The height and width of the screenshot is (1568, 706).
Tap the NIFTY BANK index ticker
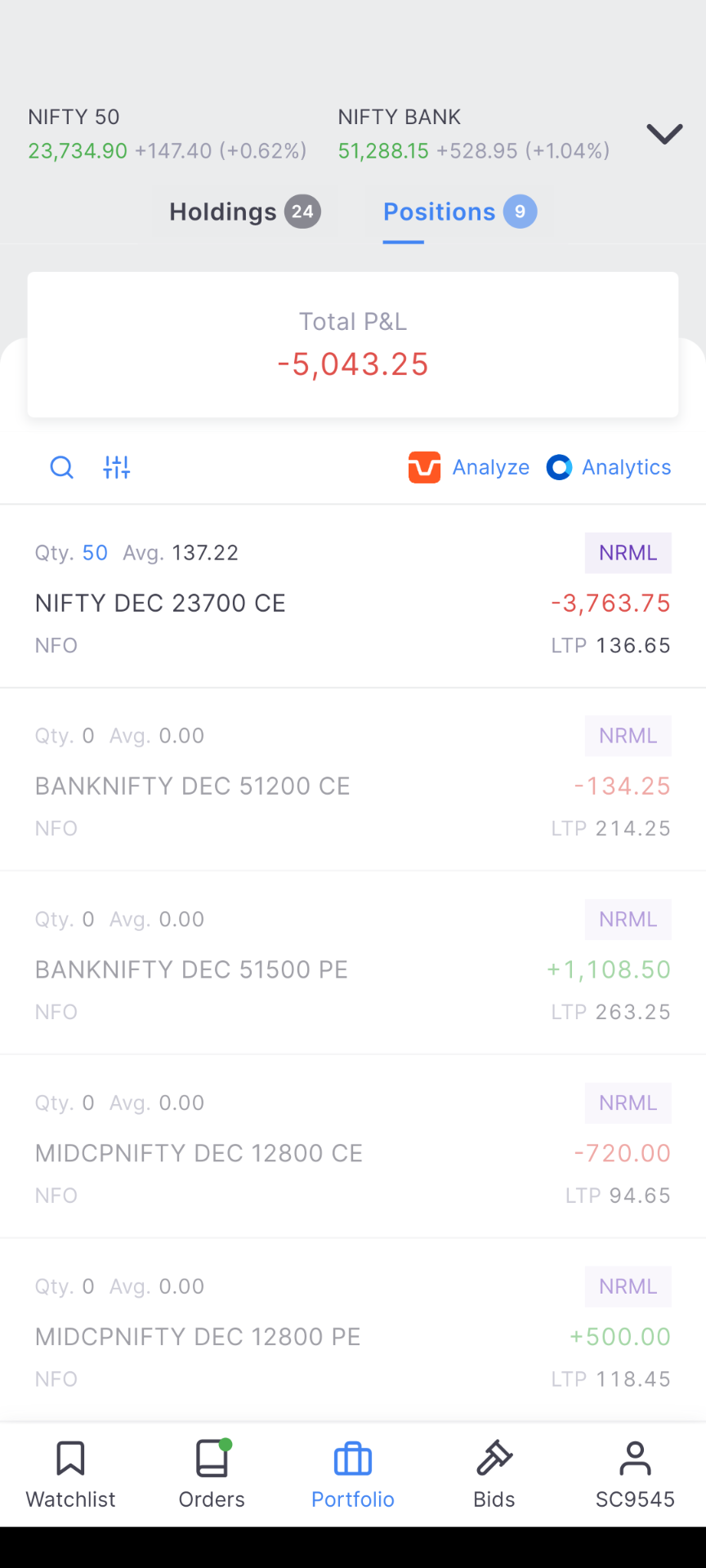click(474, 134)
